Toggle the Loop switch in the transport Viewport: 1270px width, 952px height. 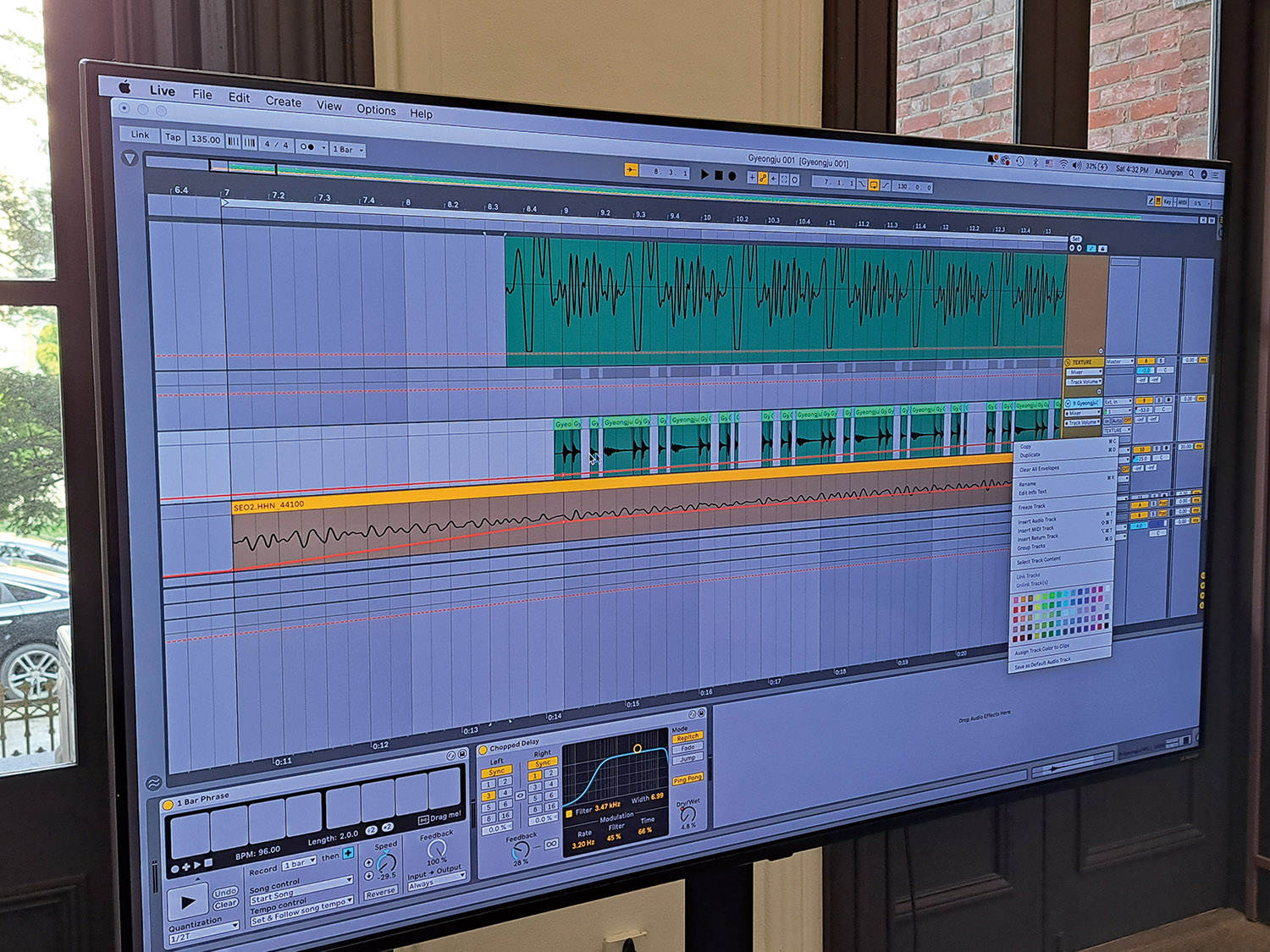[x=874, y=184]
